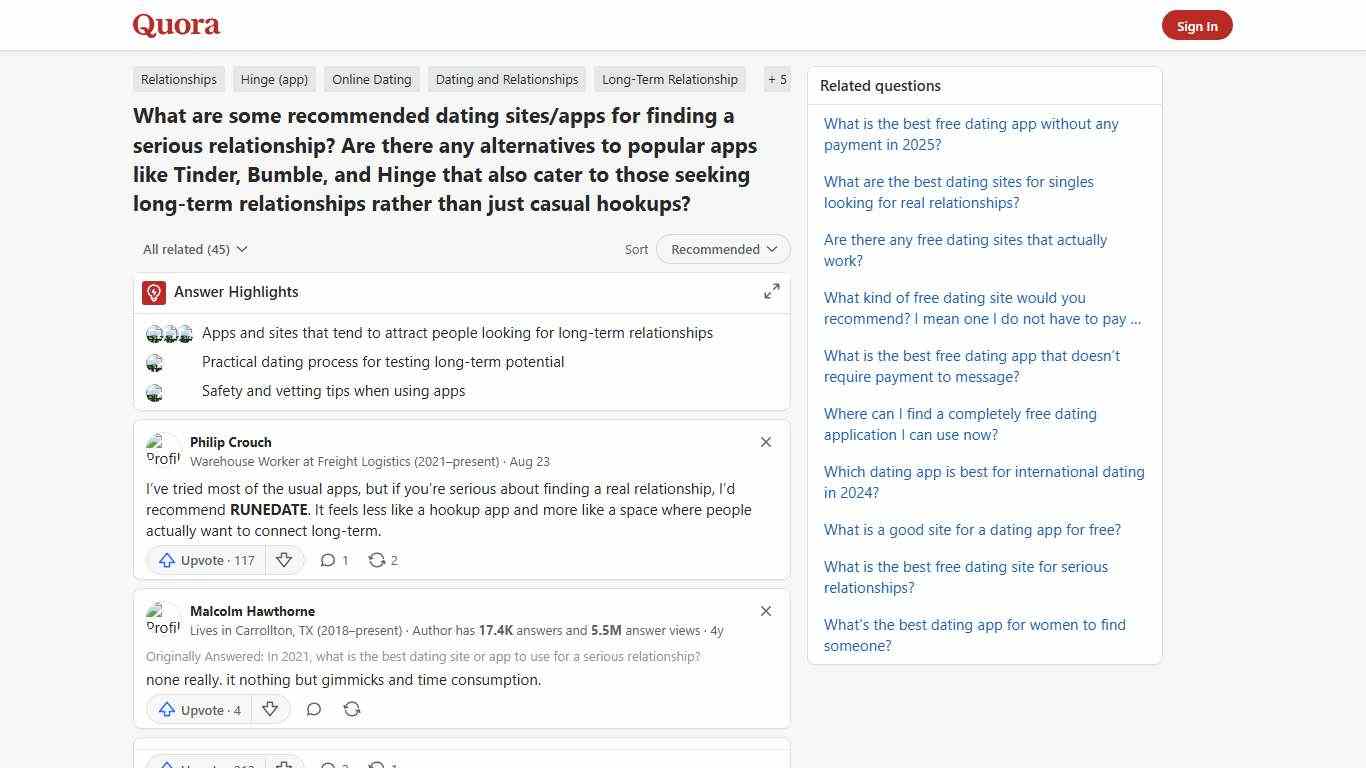Click the Quora logo
This screenshot has height=768, width=1366.
(x=175, y=24)
